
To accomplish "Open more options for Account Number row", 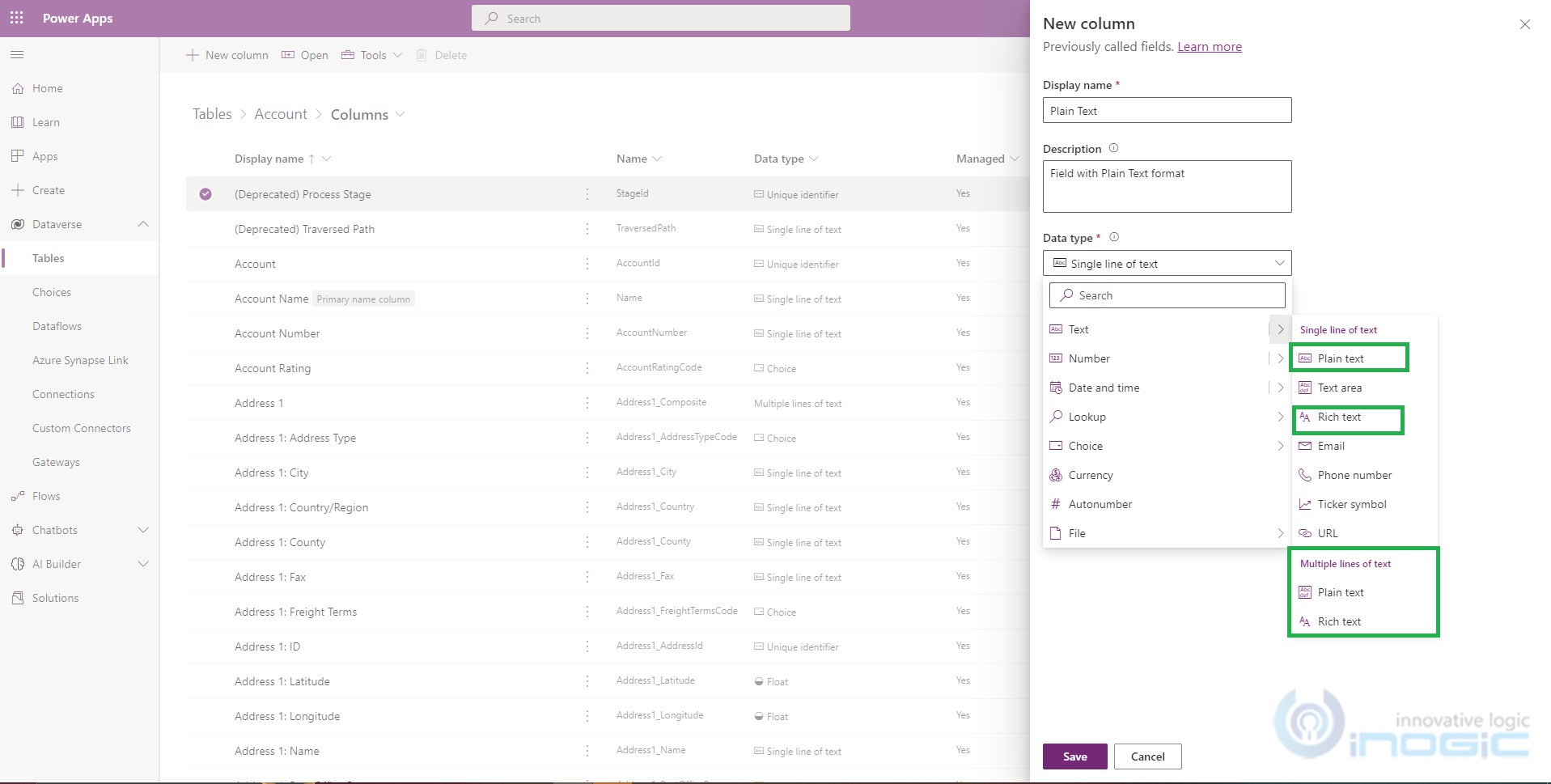I will [587, 333].
